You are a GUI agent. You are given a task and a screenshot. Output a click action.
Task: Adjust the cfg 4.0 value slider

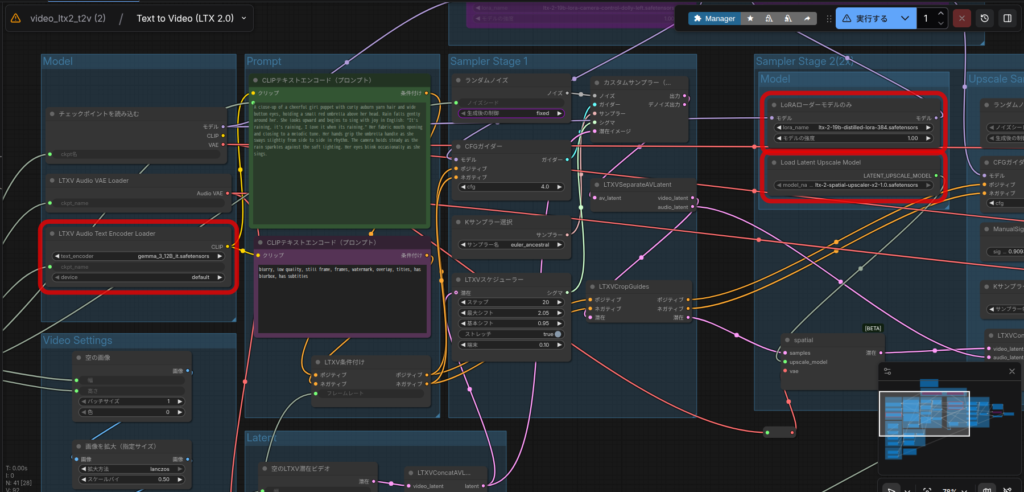[510, 186]
